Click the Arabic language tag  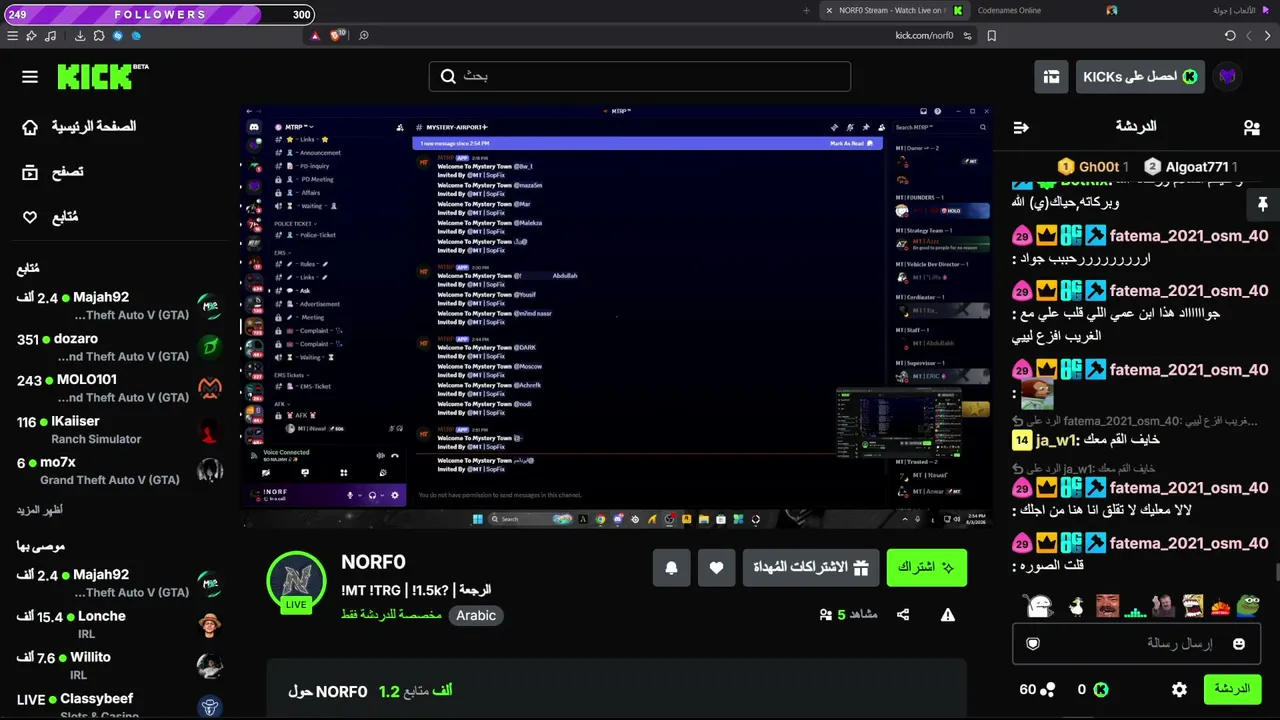tap(476, 615)
